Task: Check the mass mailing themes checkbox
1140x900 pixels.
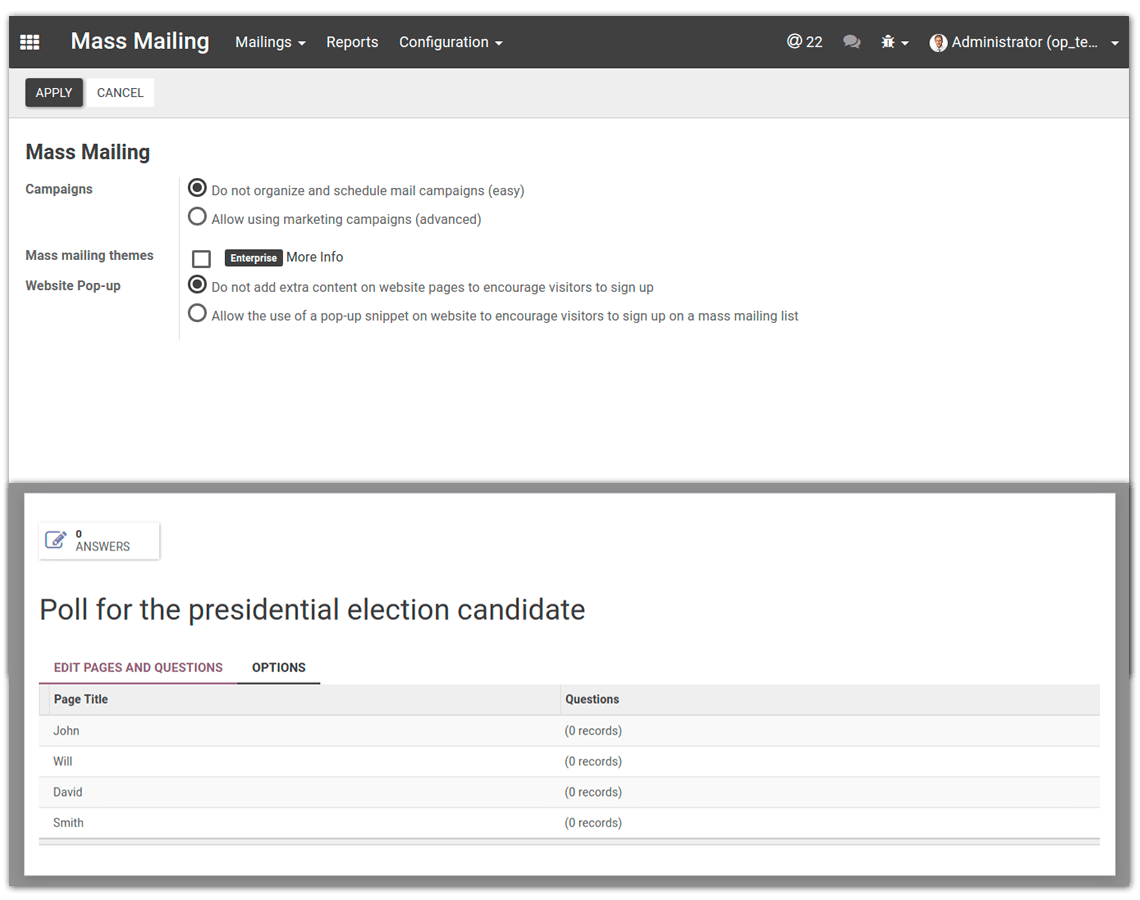Action: tap(201, 258)
